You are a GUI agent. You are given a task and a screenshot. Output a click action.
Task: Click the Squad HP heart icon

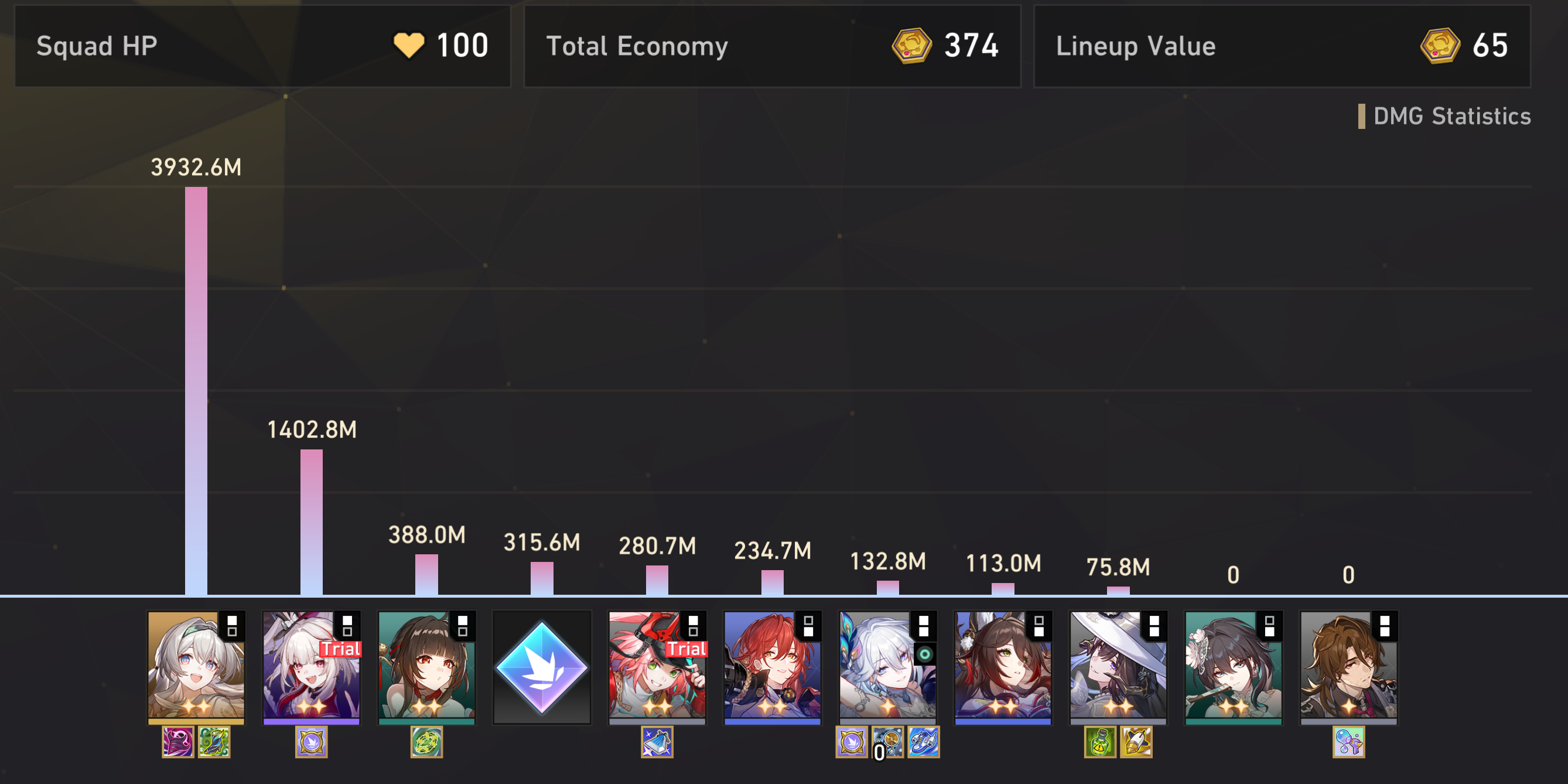408,46
